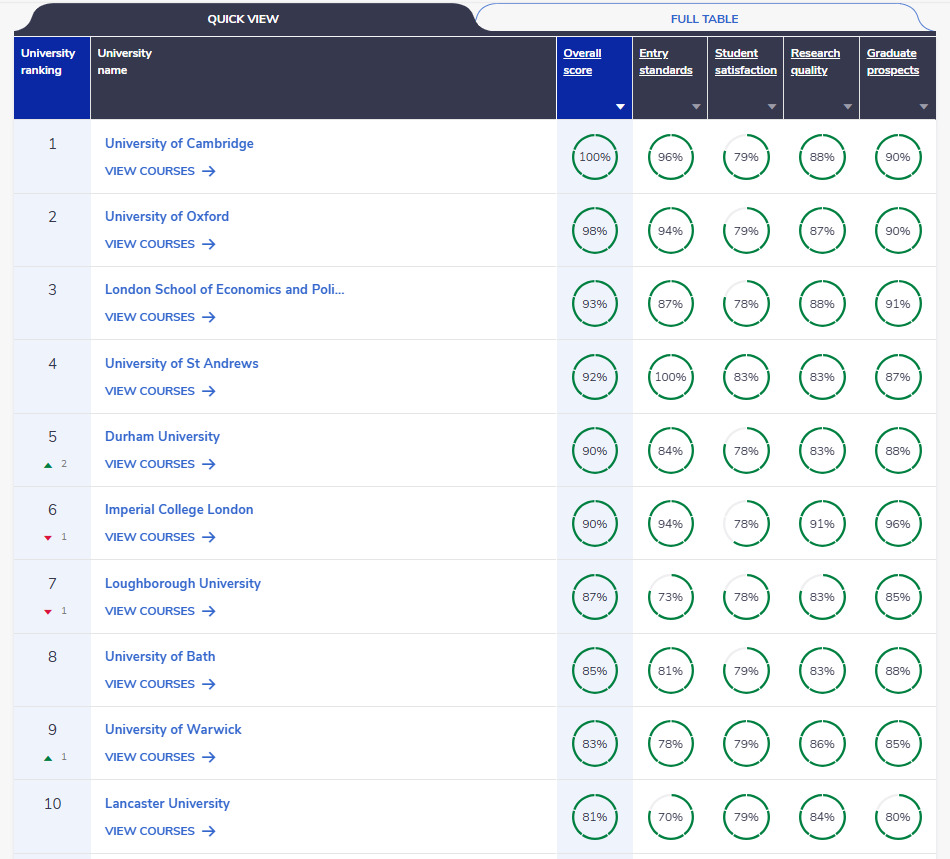
Task: Click Loughborough's red down rank-change arrow
Action: (x=48, y=611)
